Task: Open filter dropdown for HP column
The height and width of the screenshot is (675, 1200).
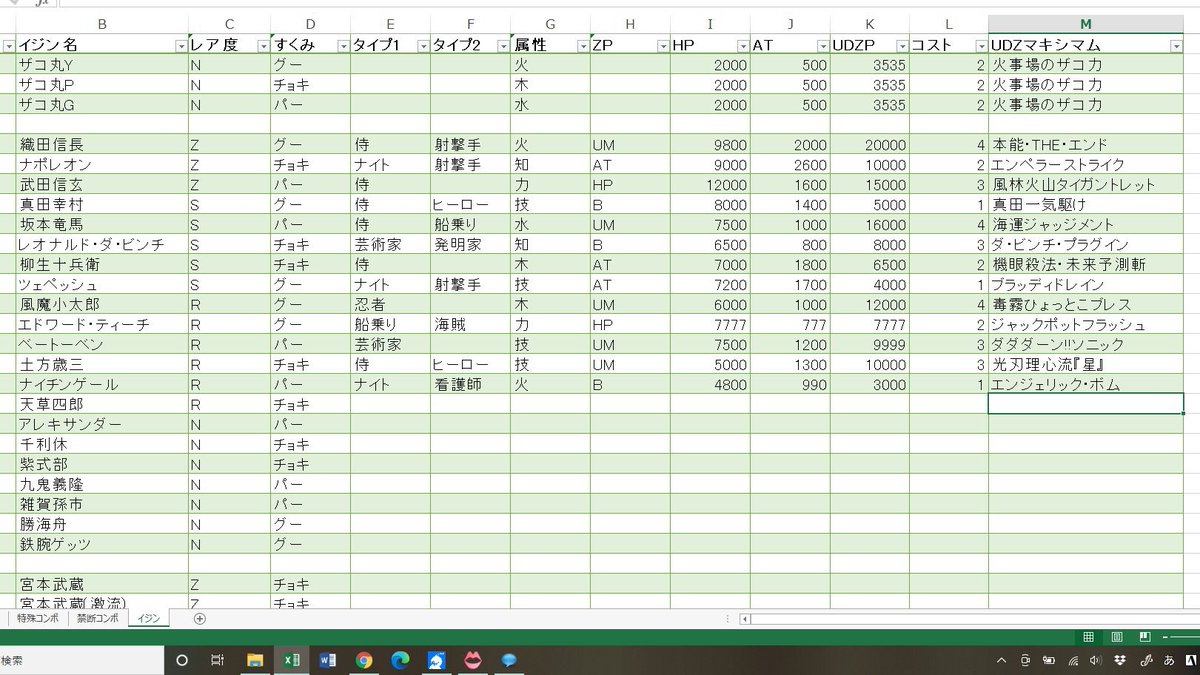Action: point(742,45)
